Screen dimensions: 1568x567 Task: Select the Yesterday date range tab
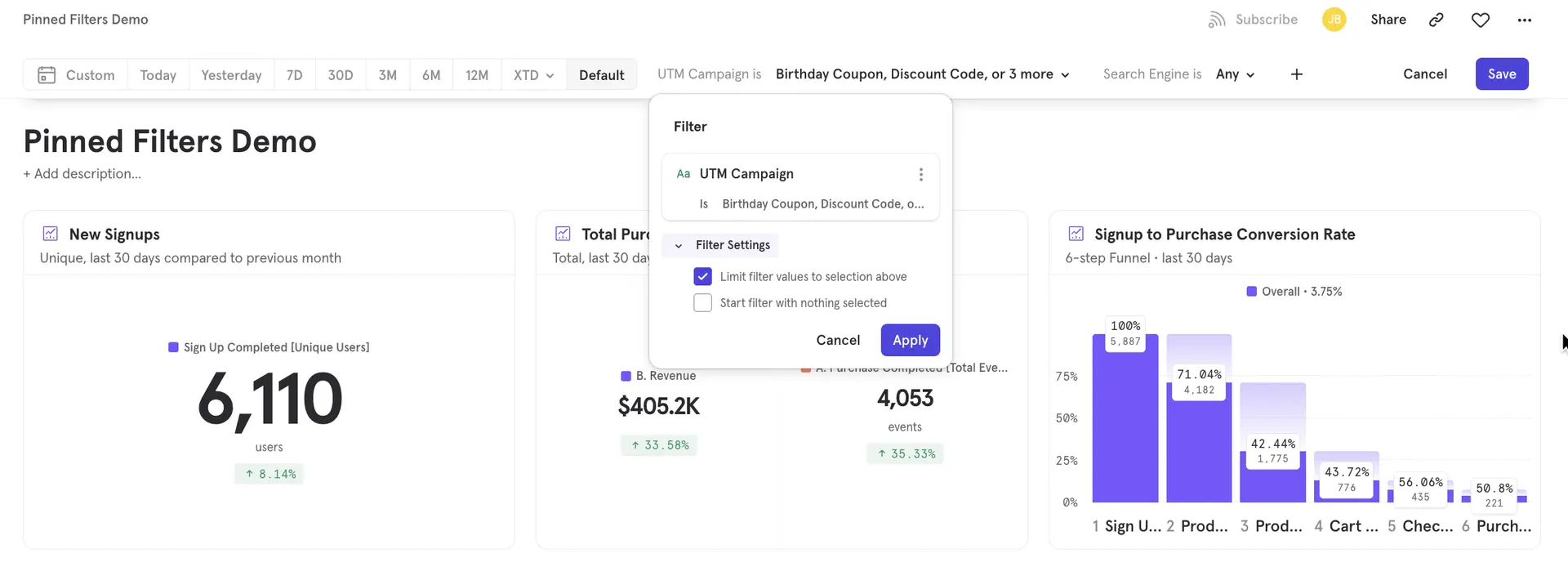[231, 75]
